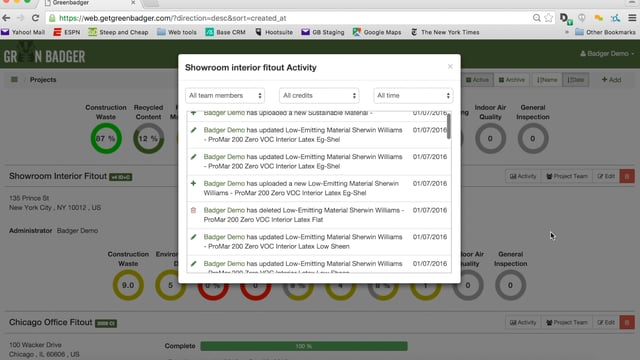The height and width of the screenshot is (360, 640).
Task: Open the GB Staging bookmark
Action: (x=323, y=32)
